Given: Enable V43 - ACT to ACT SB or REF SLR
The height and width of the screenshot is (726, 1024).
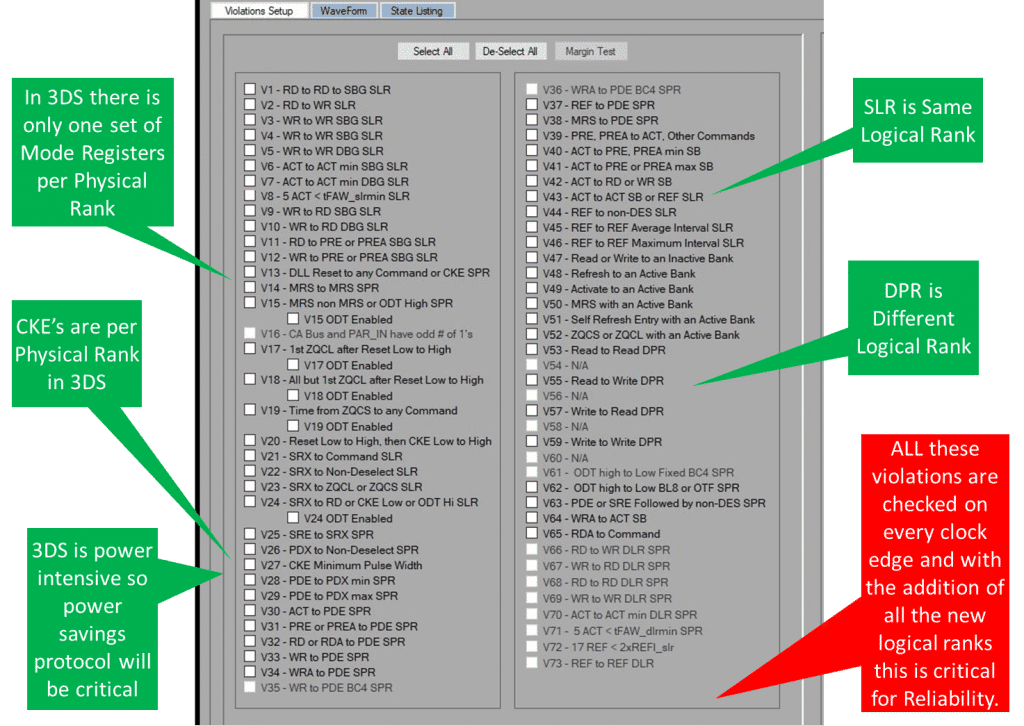Looking at the screenshot, I should point(533,196).
